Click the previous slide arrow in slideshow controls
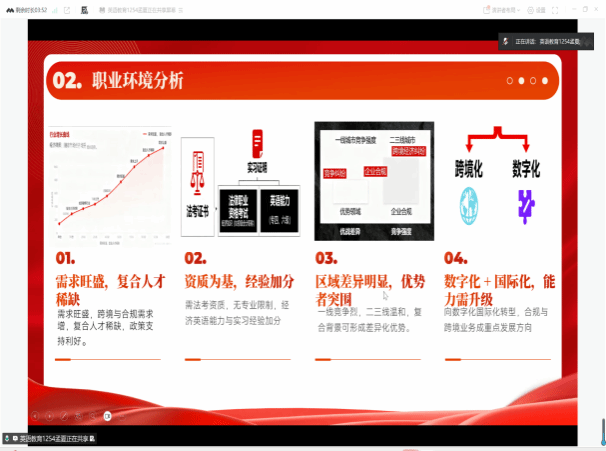 click(37, 414)
